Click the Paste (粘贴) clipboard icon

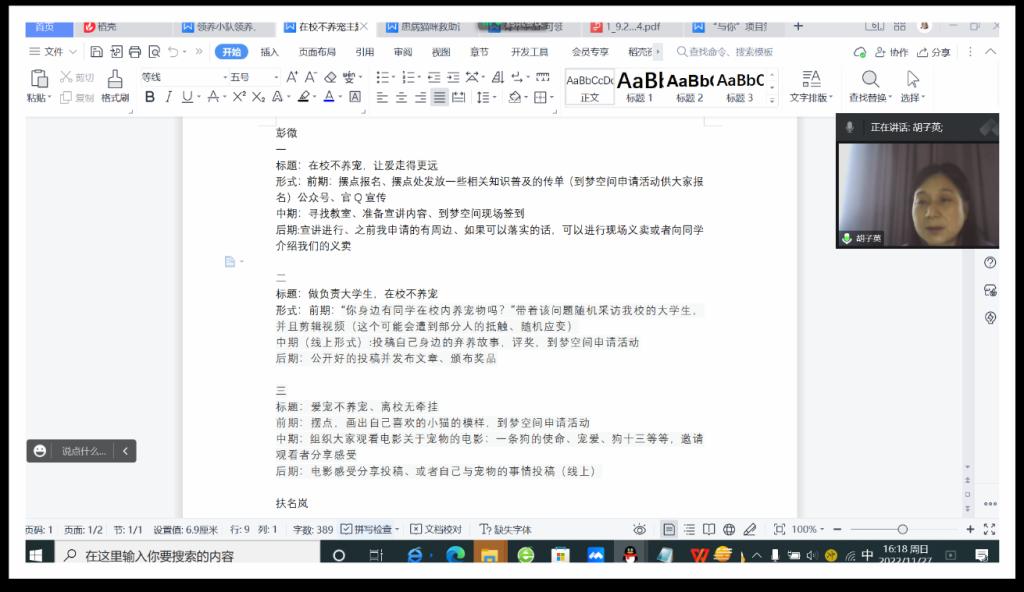tap(39, 79)
